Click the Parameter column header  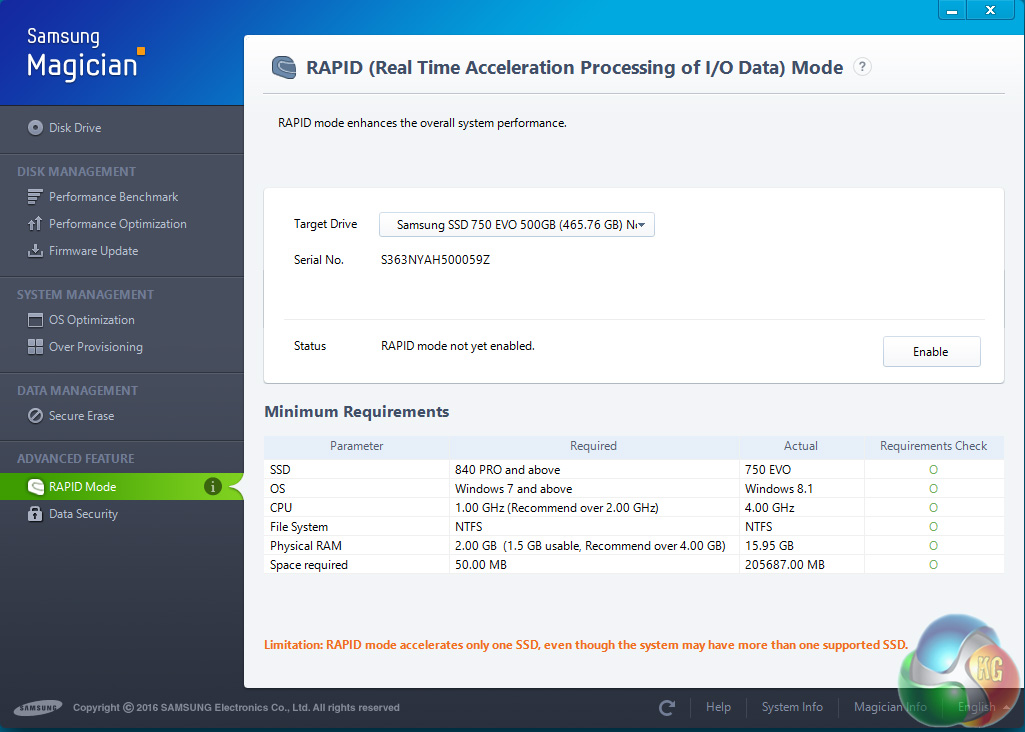(356, 446)
